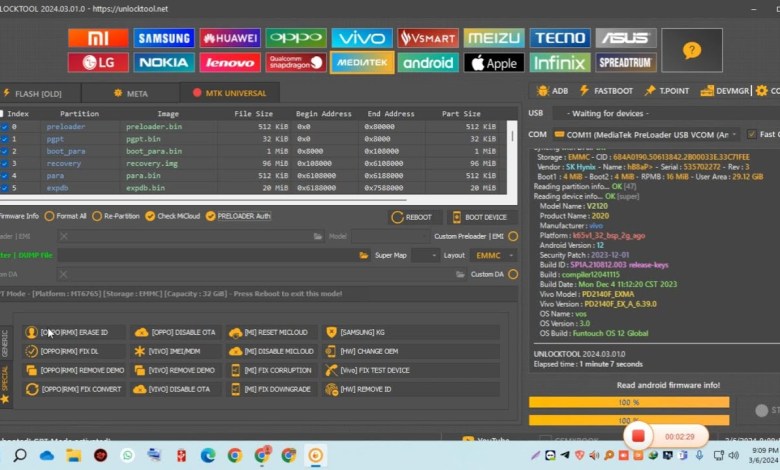Select the Meizu brand icon

493,38
